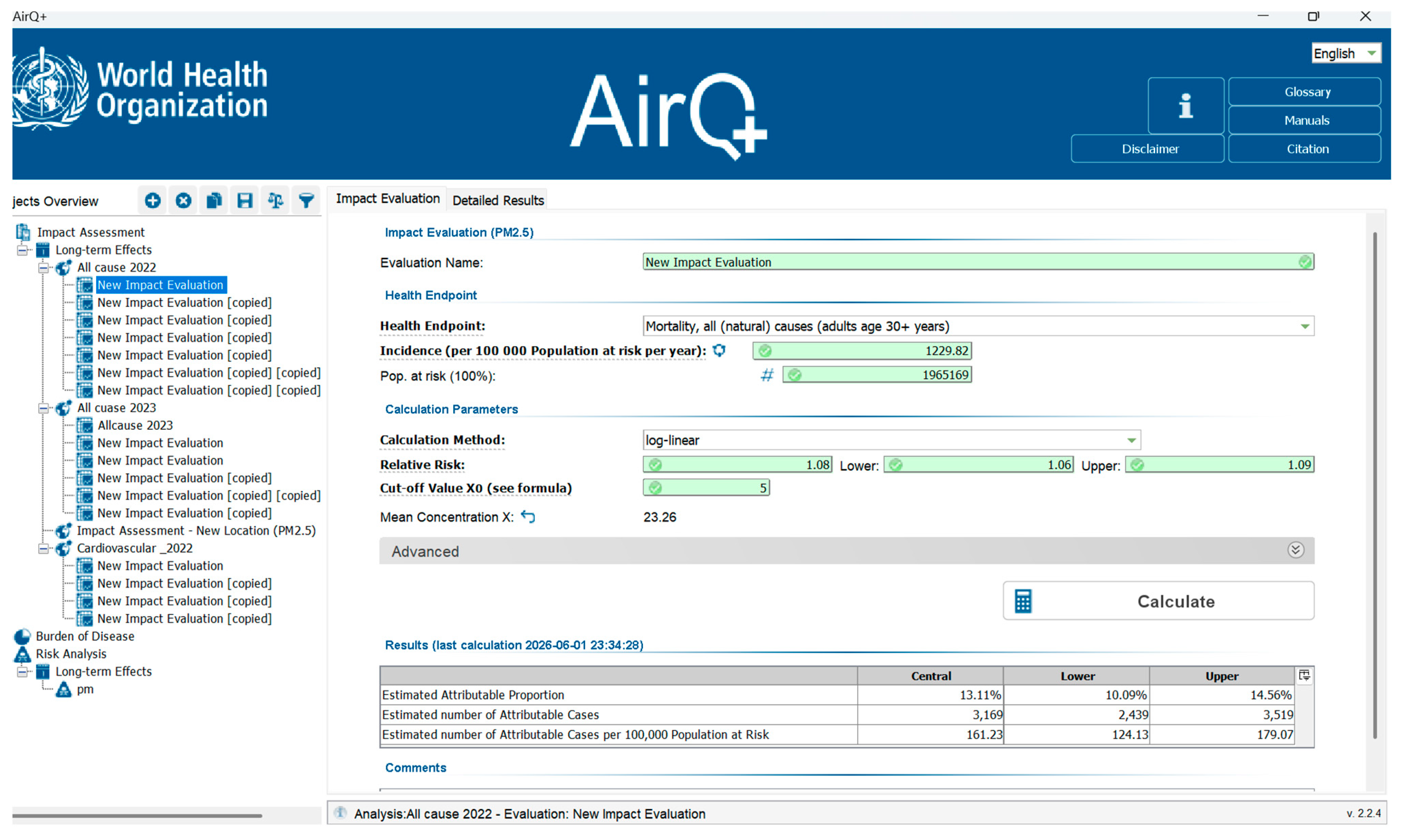The height and width of the screenshot is (840, 1403).
Task: Click the copy project toolbar icon
Action: (214, 200)
